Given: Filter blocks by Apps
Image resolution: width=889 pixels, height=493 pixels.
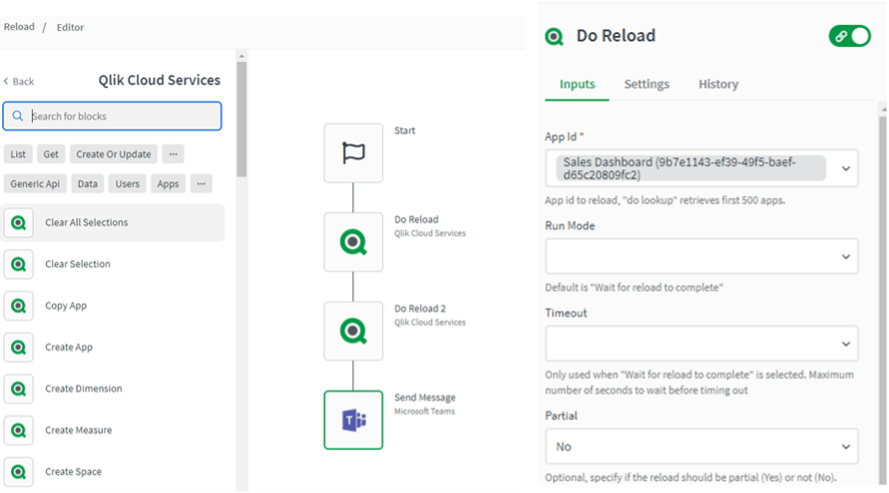Looking at the screenshot, I should pyautogui.click(x=168, y=184).
